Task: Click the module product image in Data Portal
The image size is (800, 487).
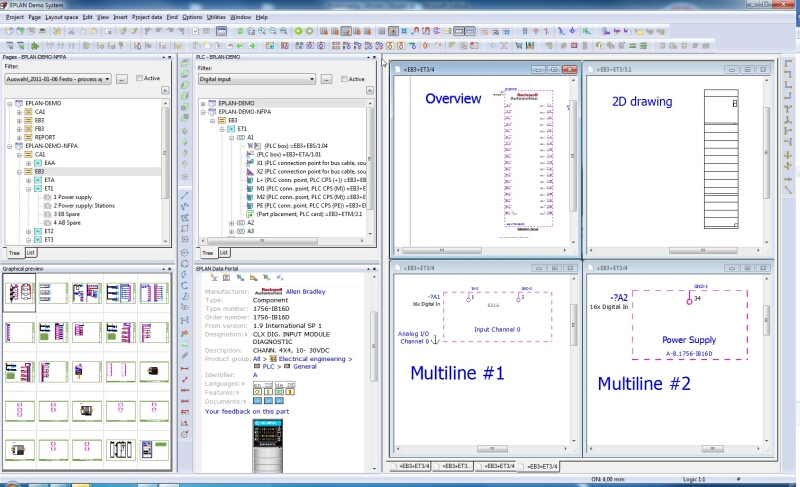Action: click(x=267, y=446)
